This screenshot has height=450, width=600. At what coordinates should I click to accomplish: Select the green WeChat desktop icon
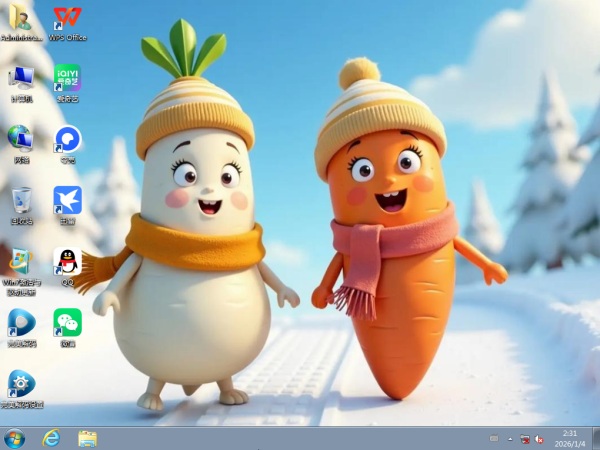(67, 322)
